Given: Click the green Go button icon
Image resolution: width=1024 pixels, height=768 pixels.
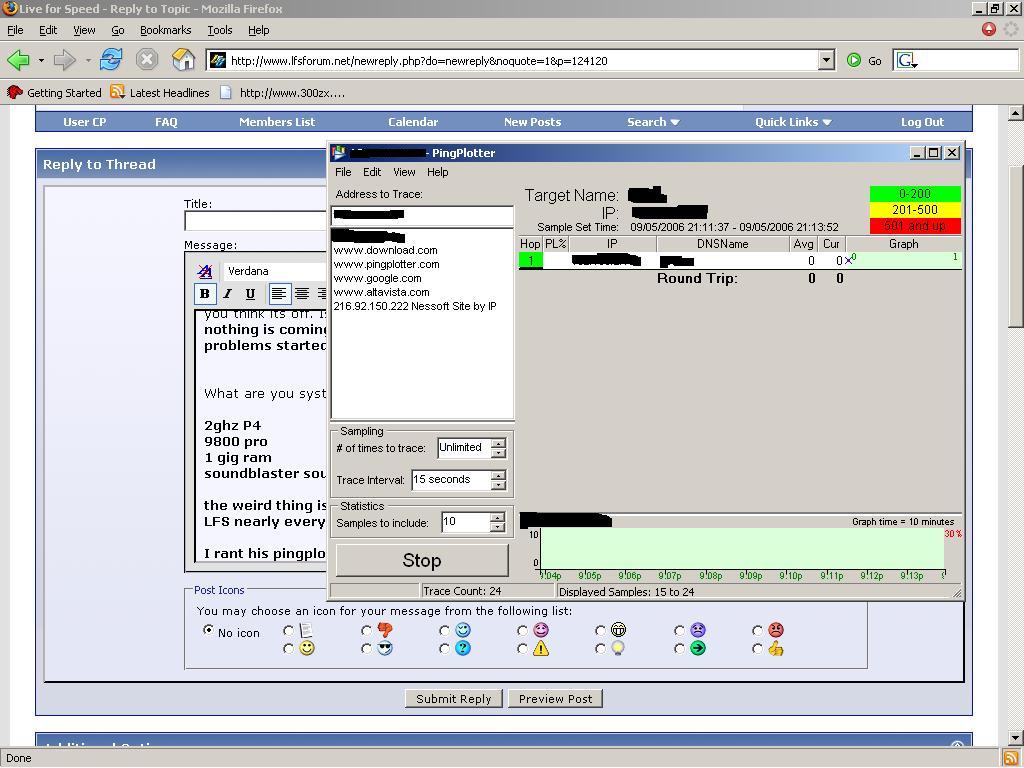Looking at the screenshot, I should point(854,61).
